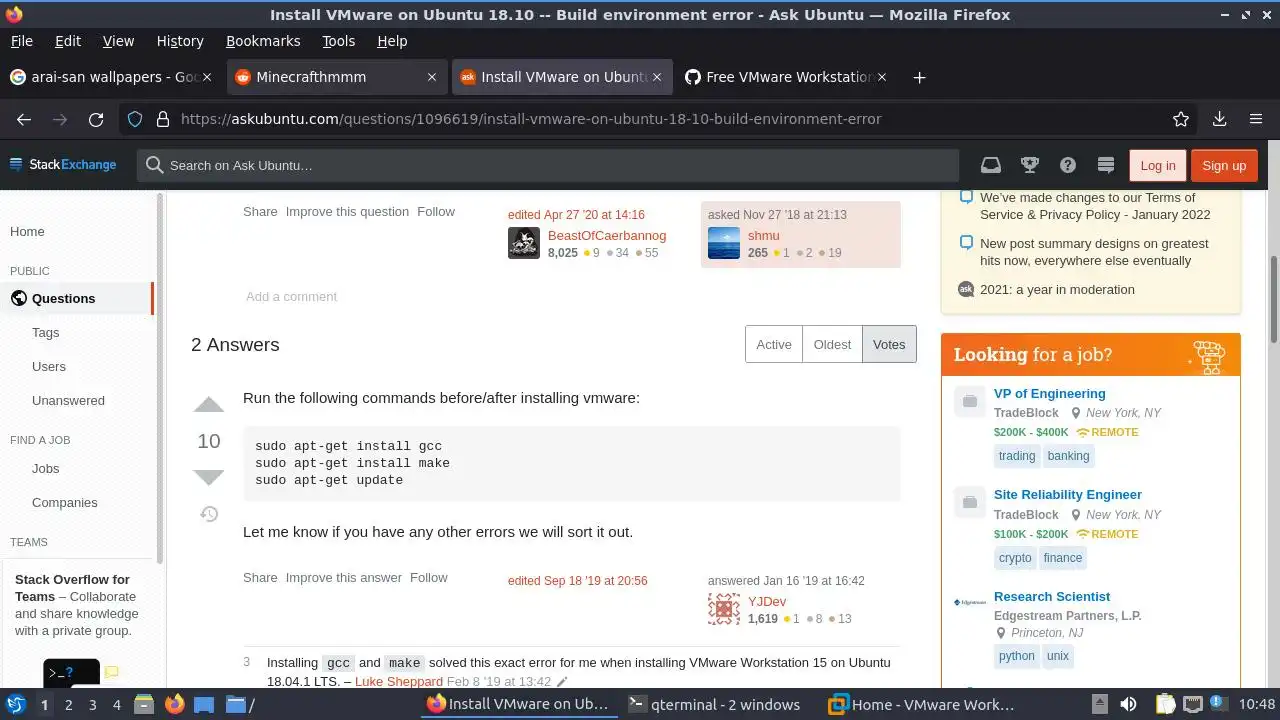Open the Site Reliability Engineer job listing
Viewport: 1280px width, 720px height.
1067,494
